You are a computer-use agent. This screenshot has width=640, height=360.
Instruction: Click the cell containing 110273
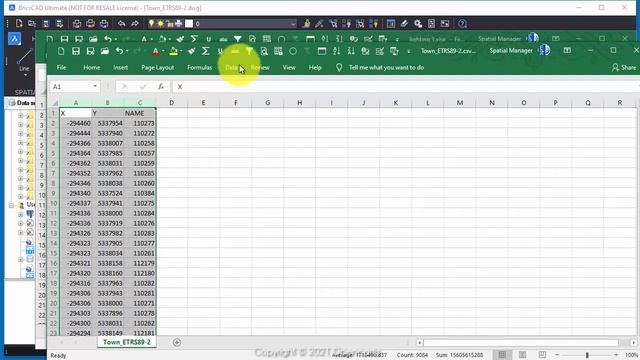140,123
